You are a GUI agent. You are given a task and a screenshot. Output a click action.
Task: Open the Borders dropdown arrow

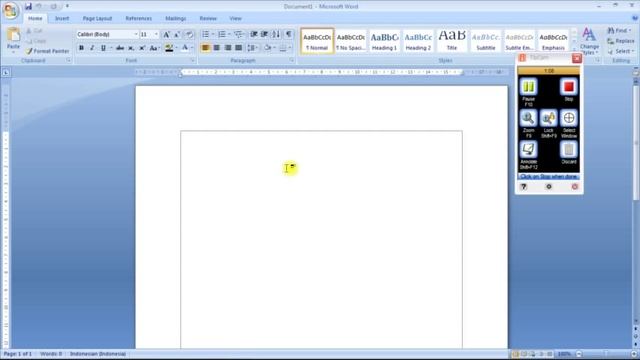[290, 48]
